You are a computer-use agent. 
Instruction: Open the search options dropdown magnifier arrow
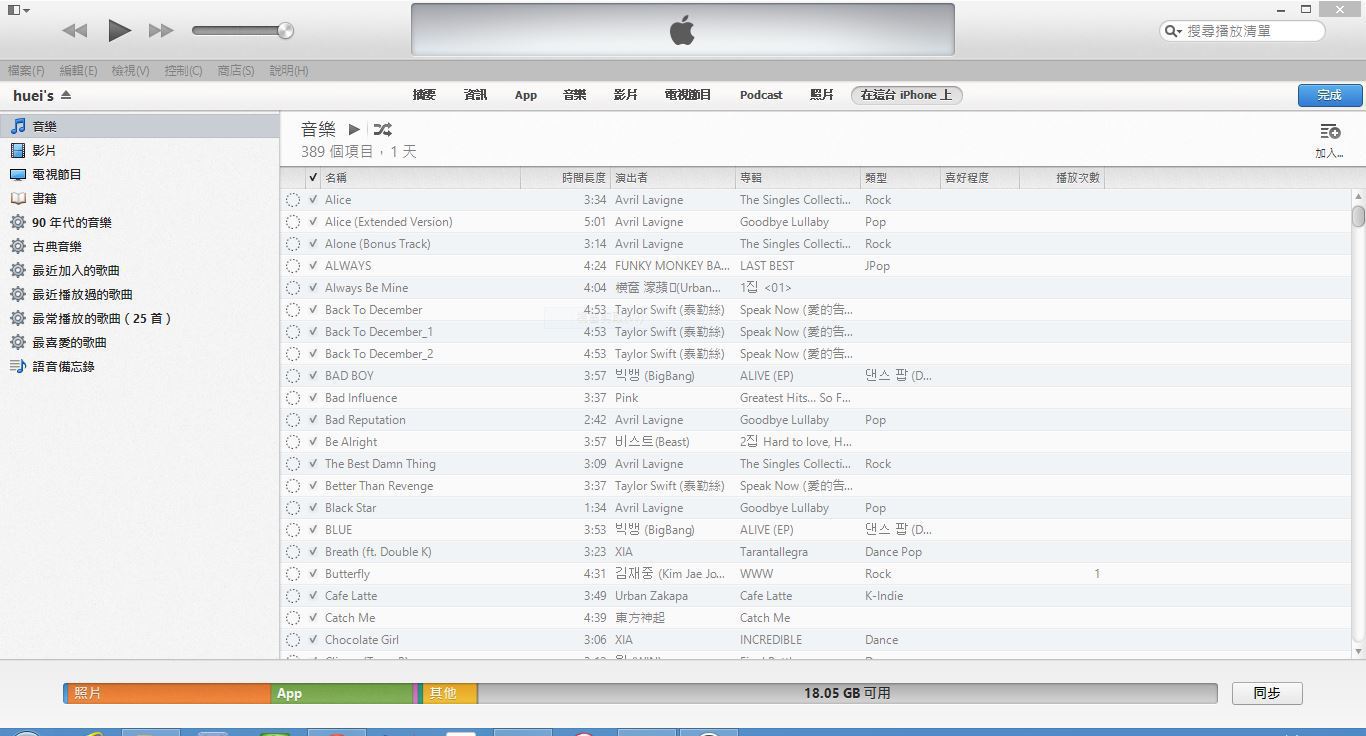click(x=1173, y=31)
